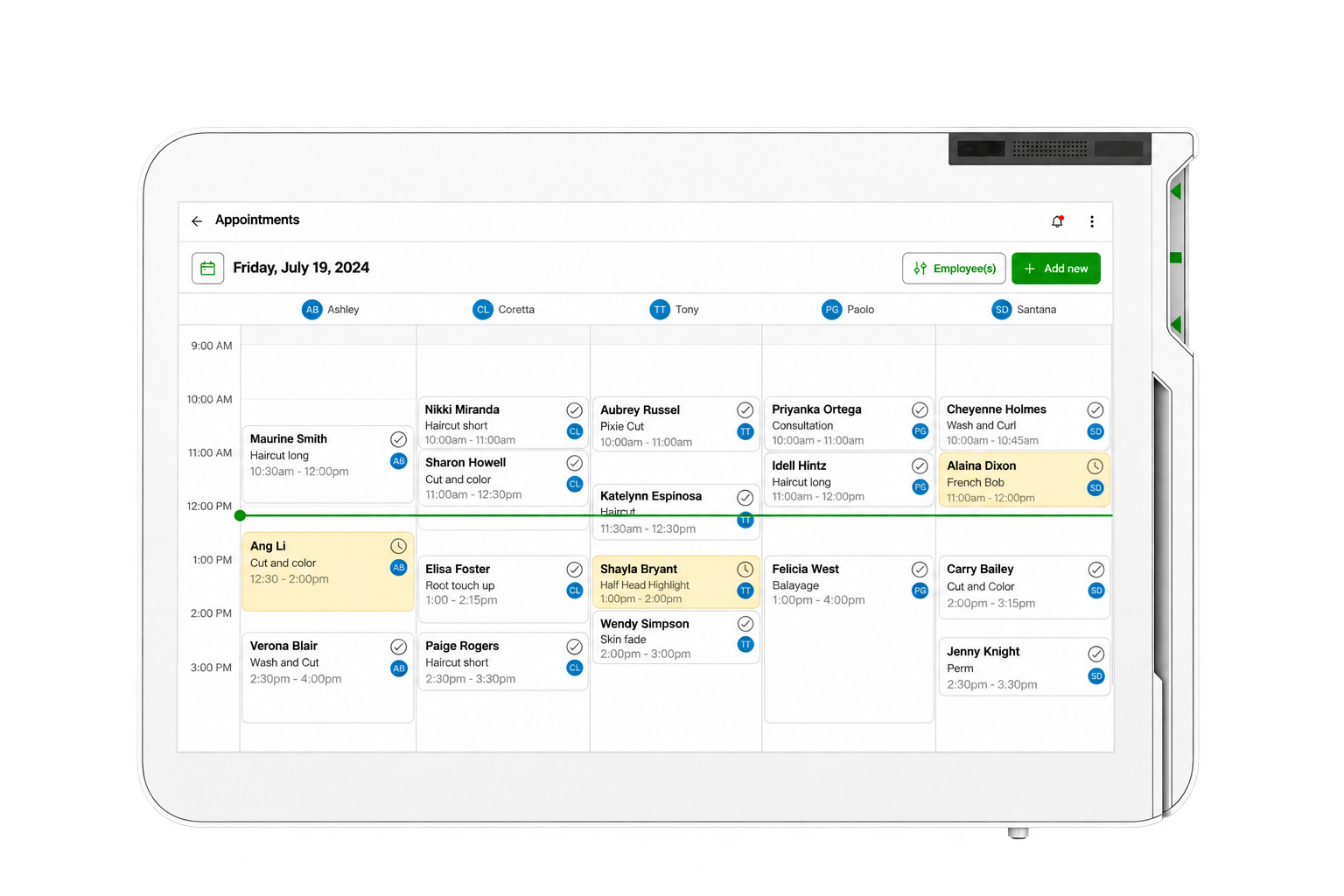Click Tony's TT avatar in column header
Viewport: 1344px width, 896px height.
pyautogui.click(x=660, y=310)
